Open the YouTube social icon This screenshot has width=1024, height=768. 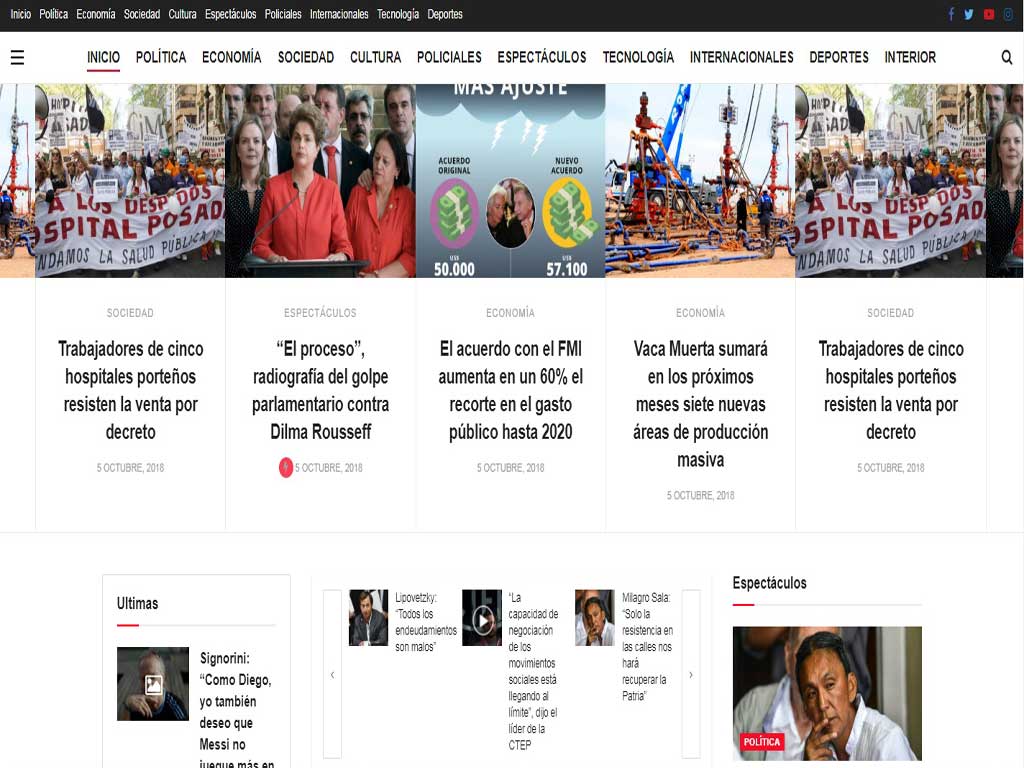[x=989, y=14]
